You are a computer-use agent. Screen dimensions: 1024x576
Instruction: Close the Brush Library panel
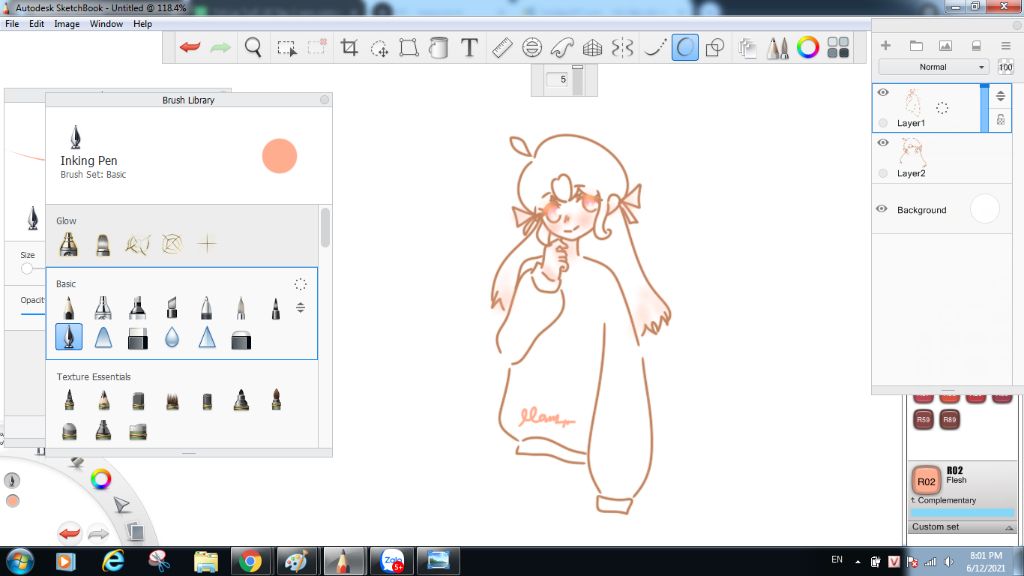tap(325, 100)
